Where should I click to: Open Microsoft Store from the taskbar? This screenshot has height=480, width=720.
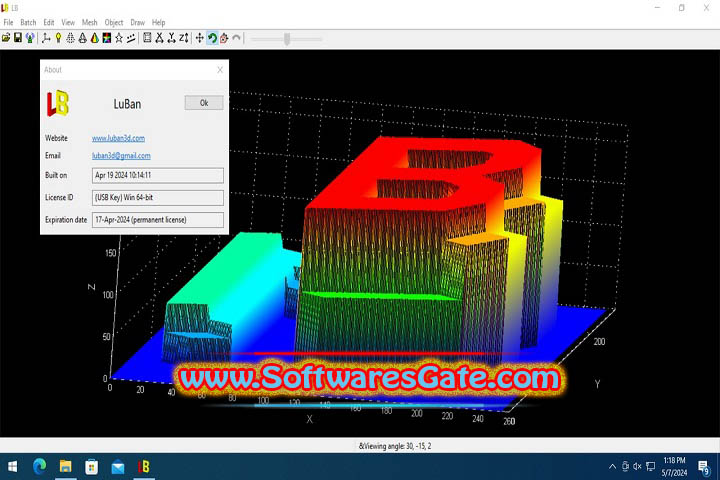91,467
